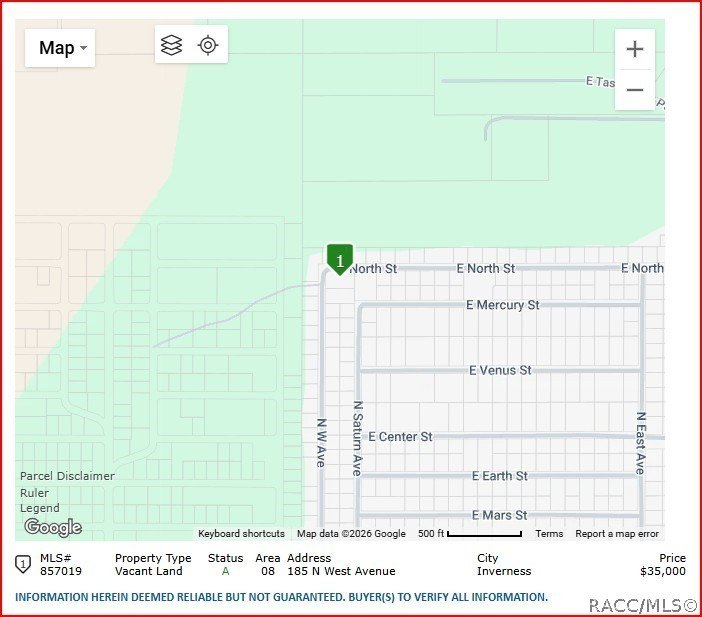Click MLS number 857019

(x=61, y=571)
